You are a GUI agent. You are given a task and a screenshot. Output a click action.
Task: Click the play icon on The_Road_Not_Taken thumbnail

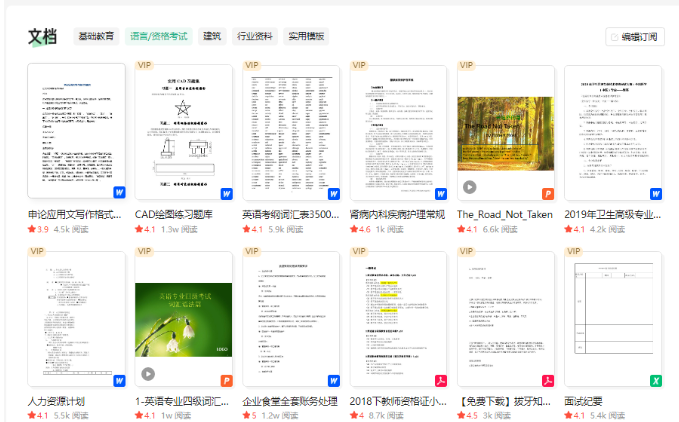click(470, 186)
